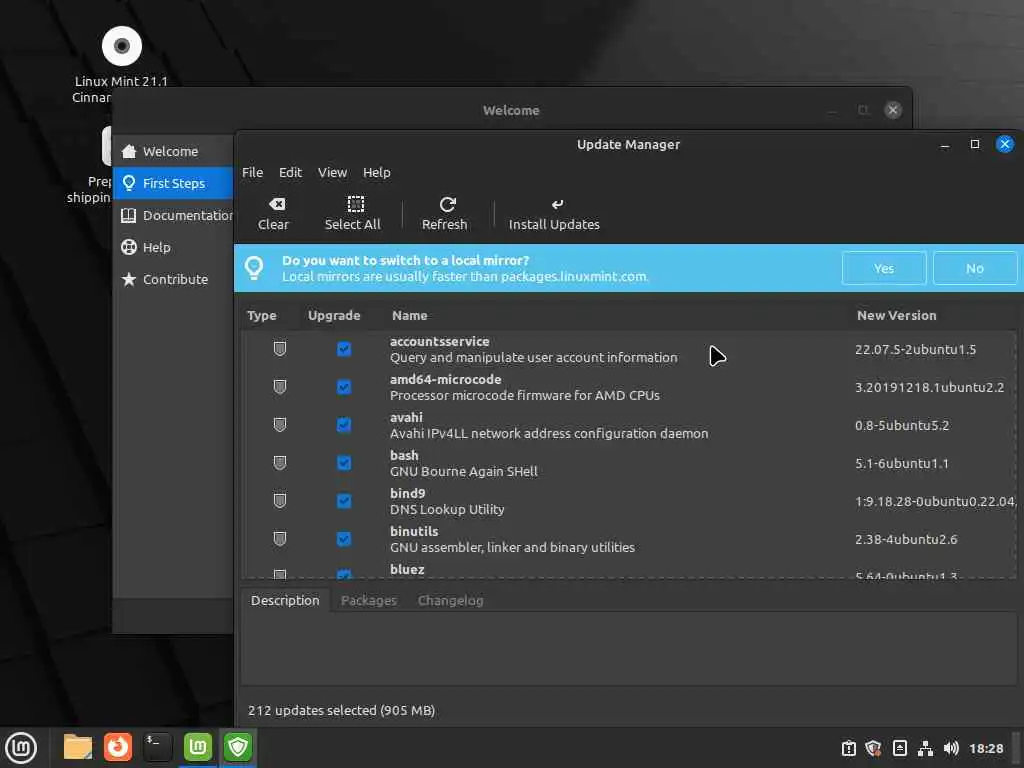Click version 5.1-6ubuntu1.1

tap(902, 463)
